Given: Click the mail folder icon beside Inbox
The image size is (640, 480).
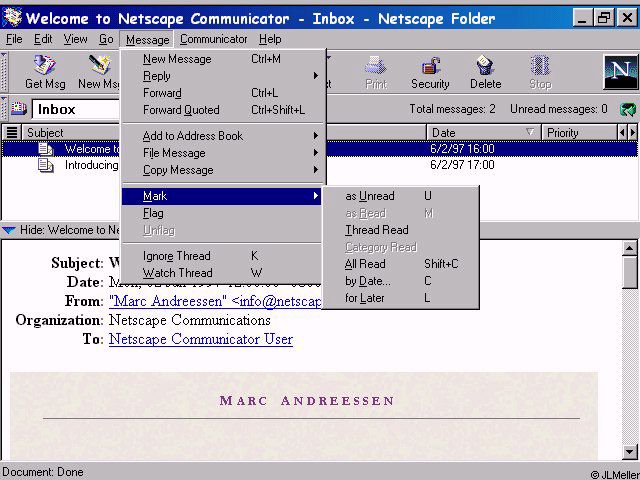Looking at the screenshot, I should click(18, 109).
